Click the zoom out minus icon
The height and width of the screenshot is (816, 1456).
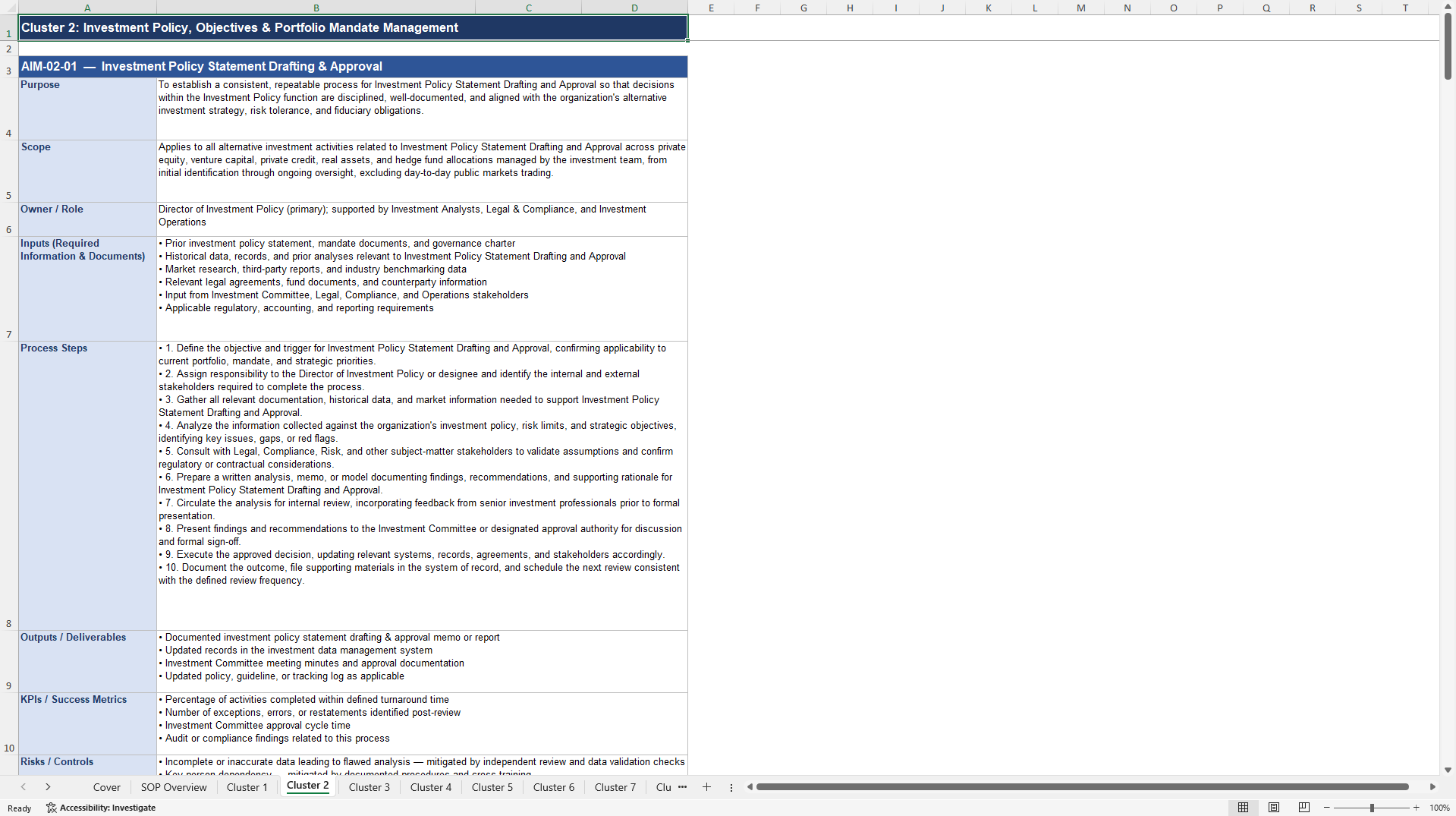[1326, 808]
